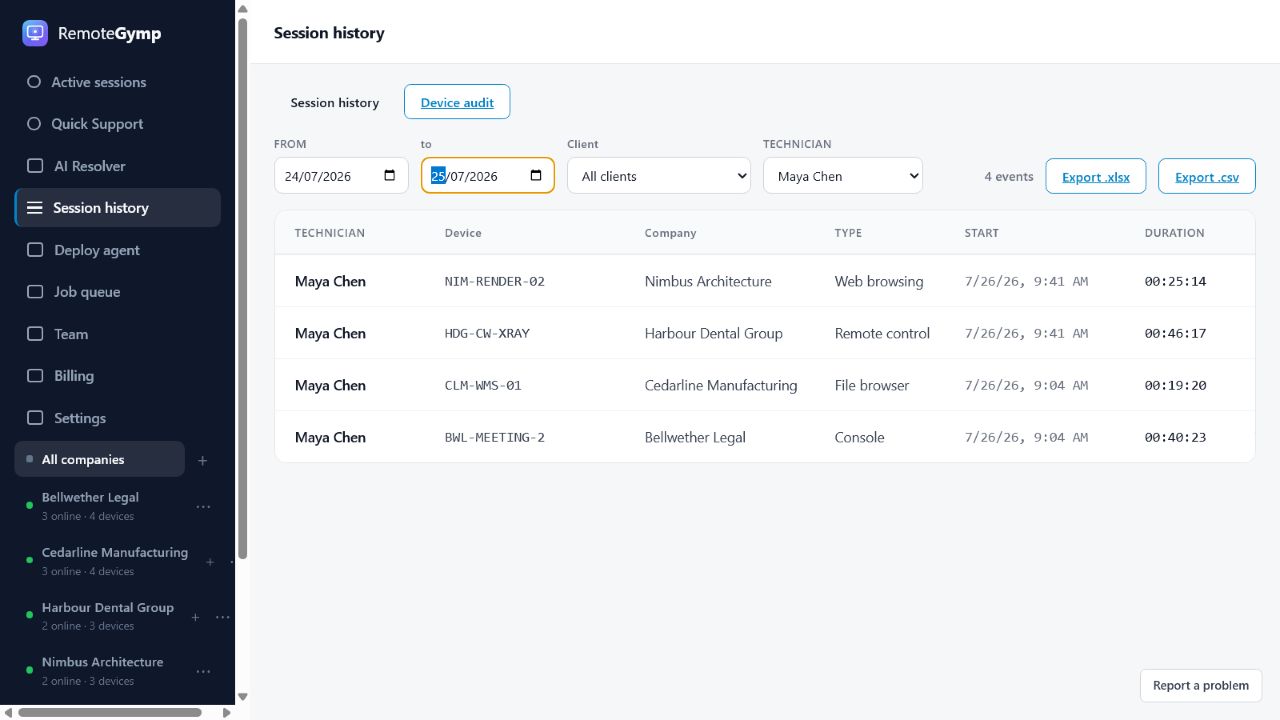
Task: Select All companies filter
Action: coord(100,460)
